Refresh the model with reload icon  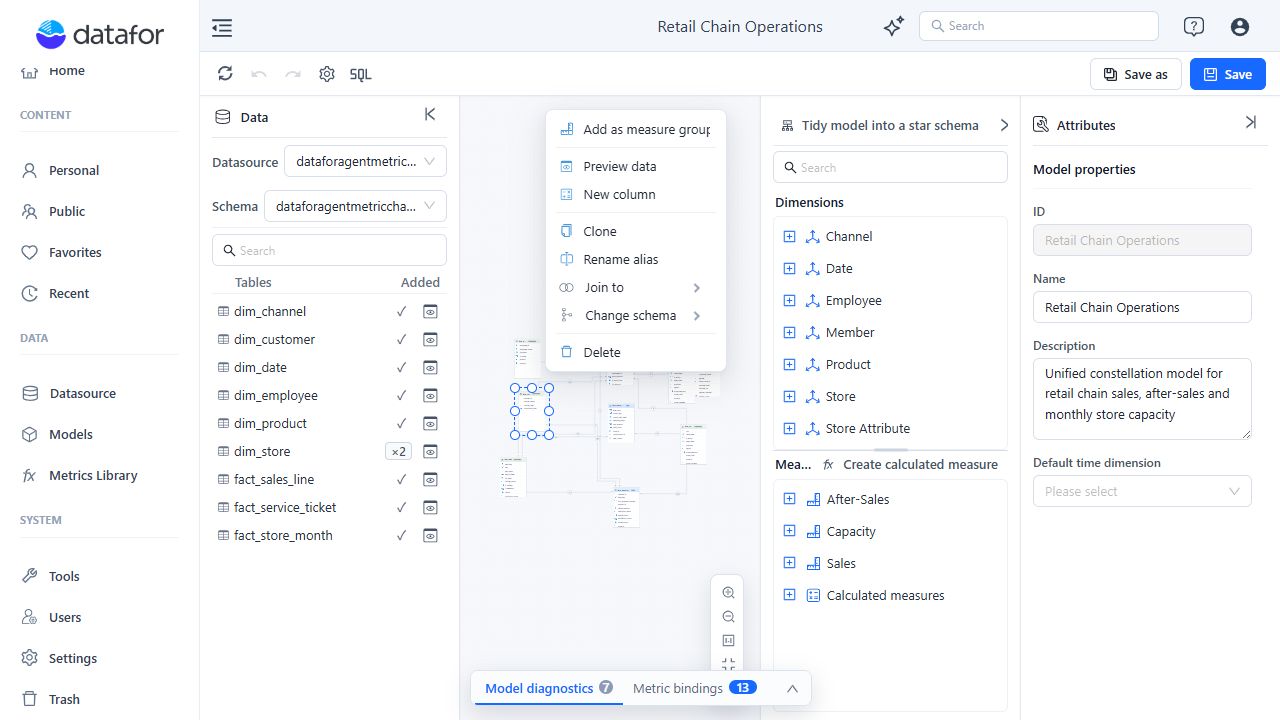[225, 74]
